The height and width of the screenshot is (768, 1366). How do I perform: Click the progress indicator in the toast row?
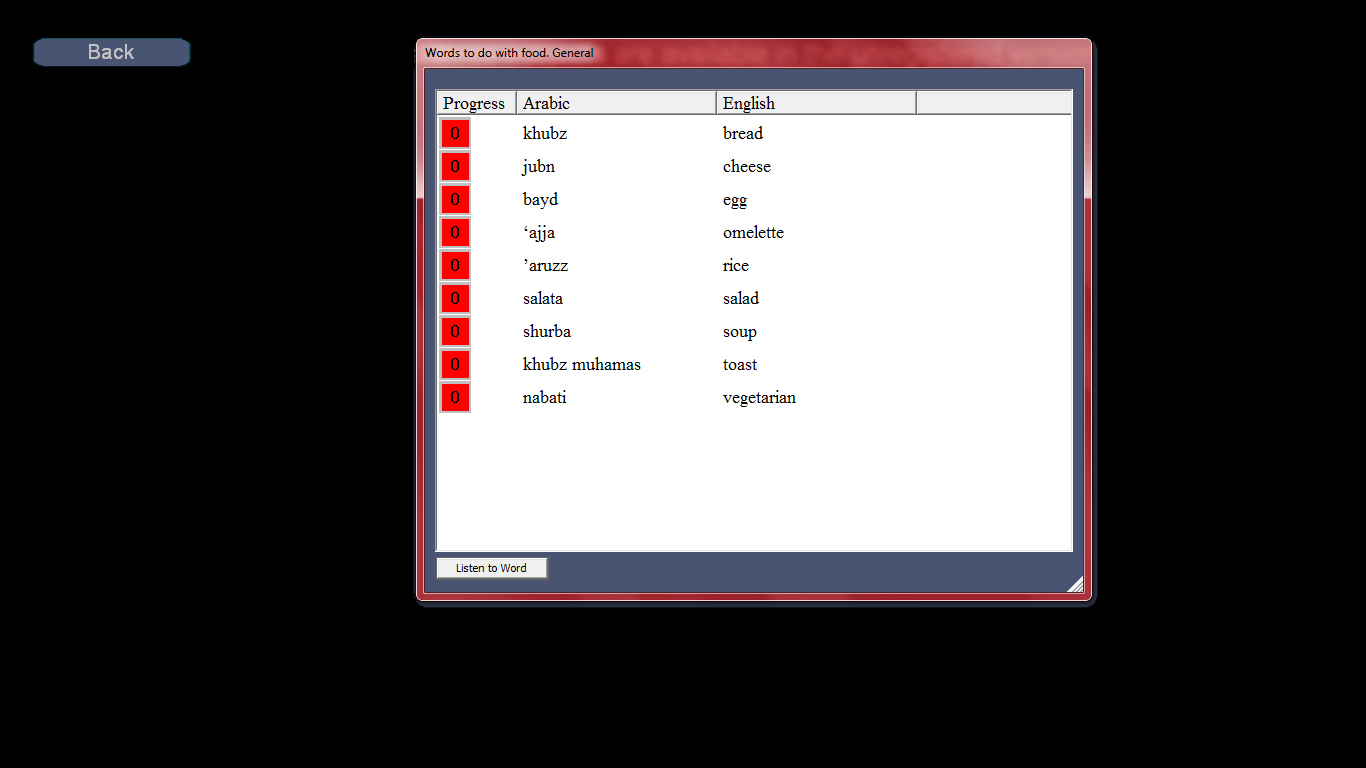(x=455, y=364)
